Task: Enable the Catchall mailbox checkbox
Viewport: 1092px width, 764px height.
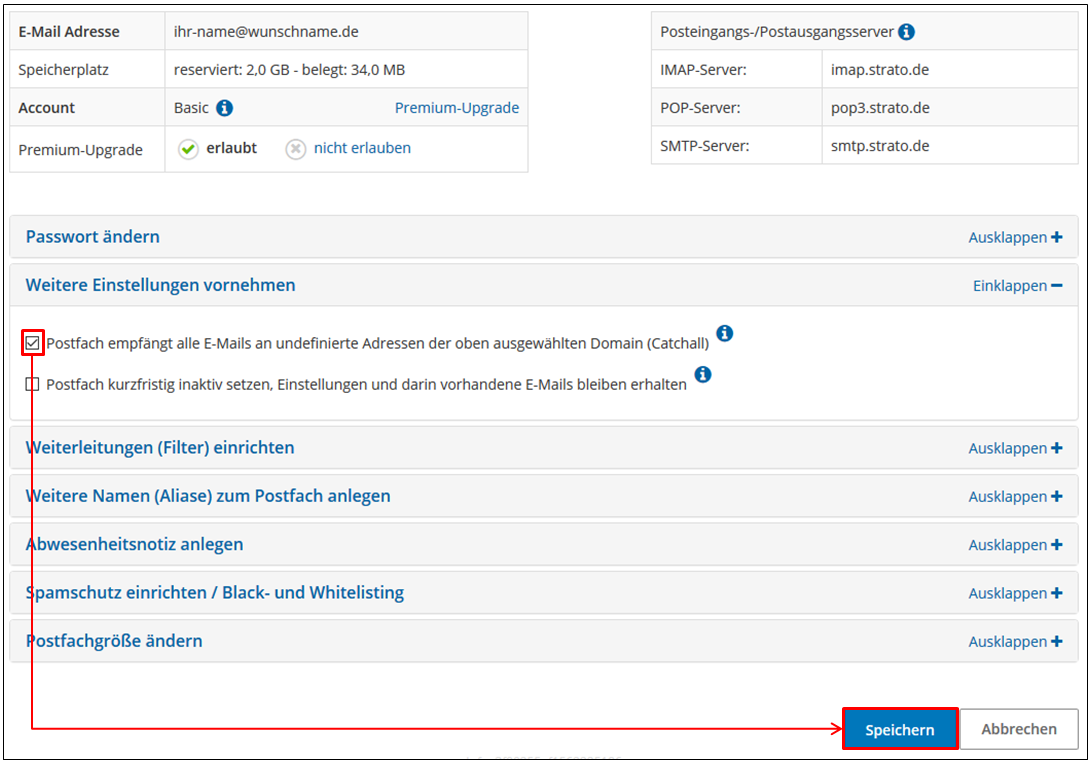Action: (x=32, y=341)
